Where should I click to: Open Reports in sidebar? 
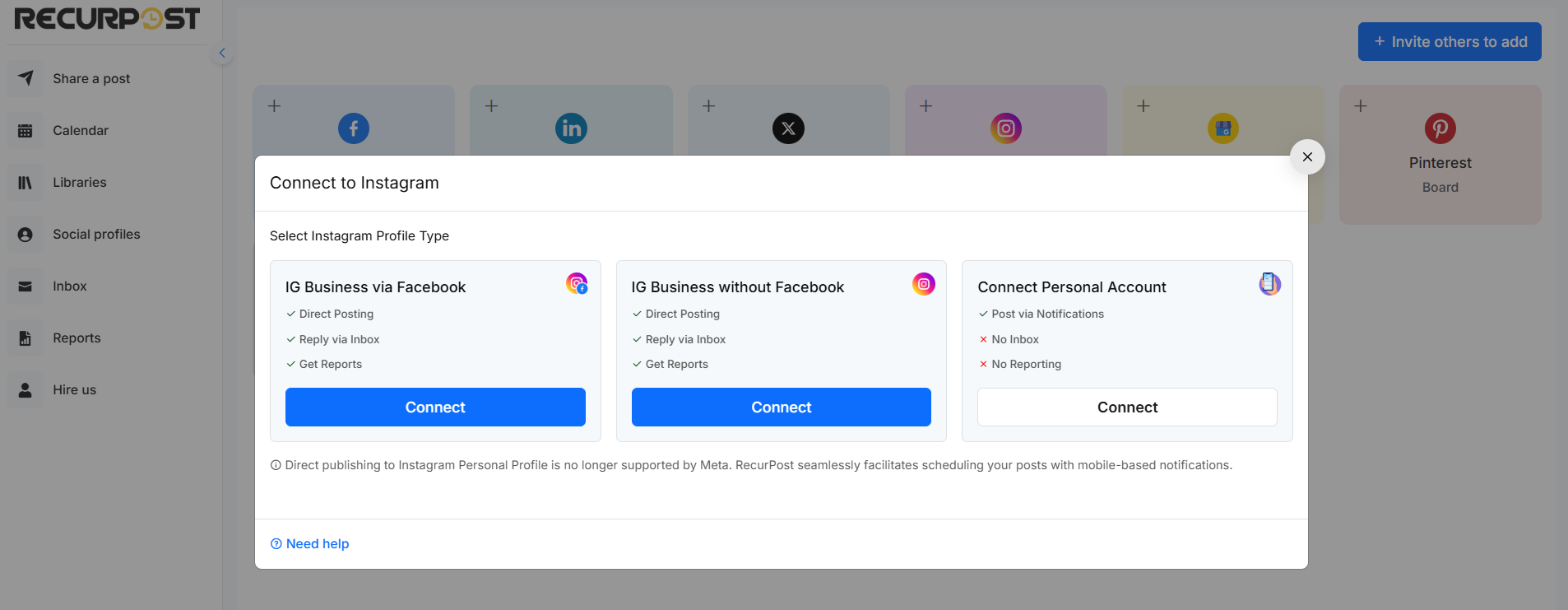click(x=77, y=338)
